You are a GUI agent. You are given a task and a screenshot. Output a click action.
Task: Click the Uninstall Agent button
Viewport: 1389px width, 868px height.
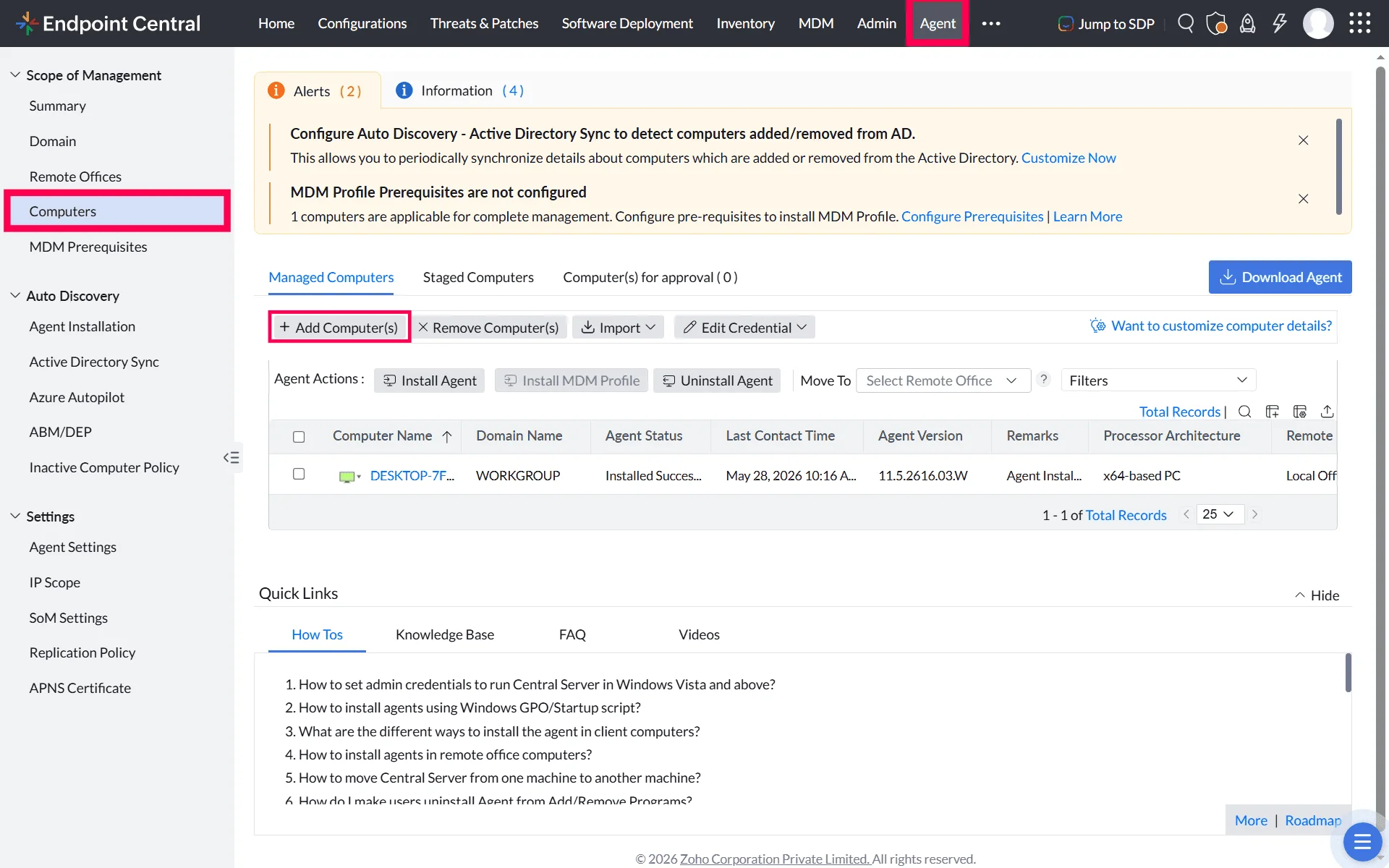tap(717, 380)
